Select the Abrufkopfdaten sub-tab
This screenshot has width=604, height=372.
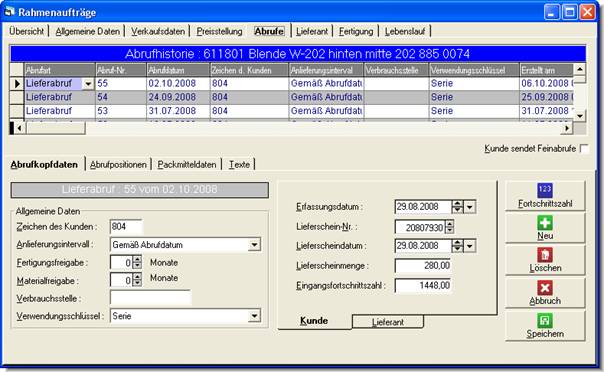click(44, 165)
